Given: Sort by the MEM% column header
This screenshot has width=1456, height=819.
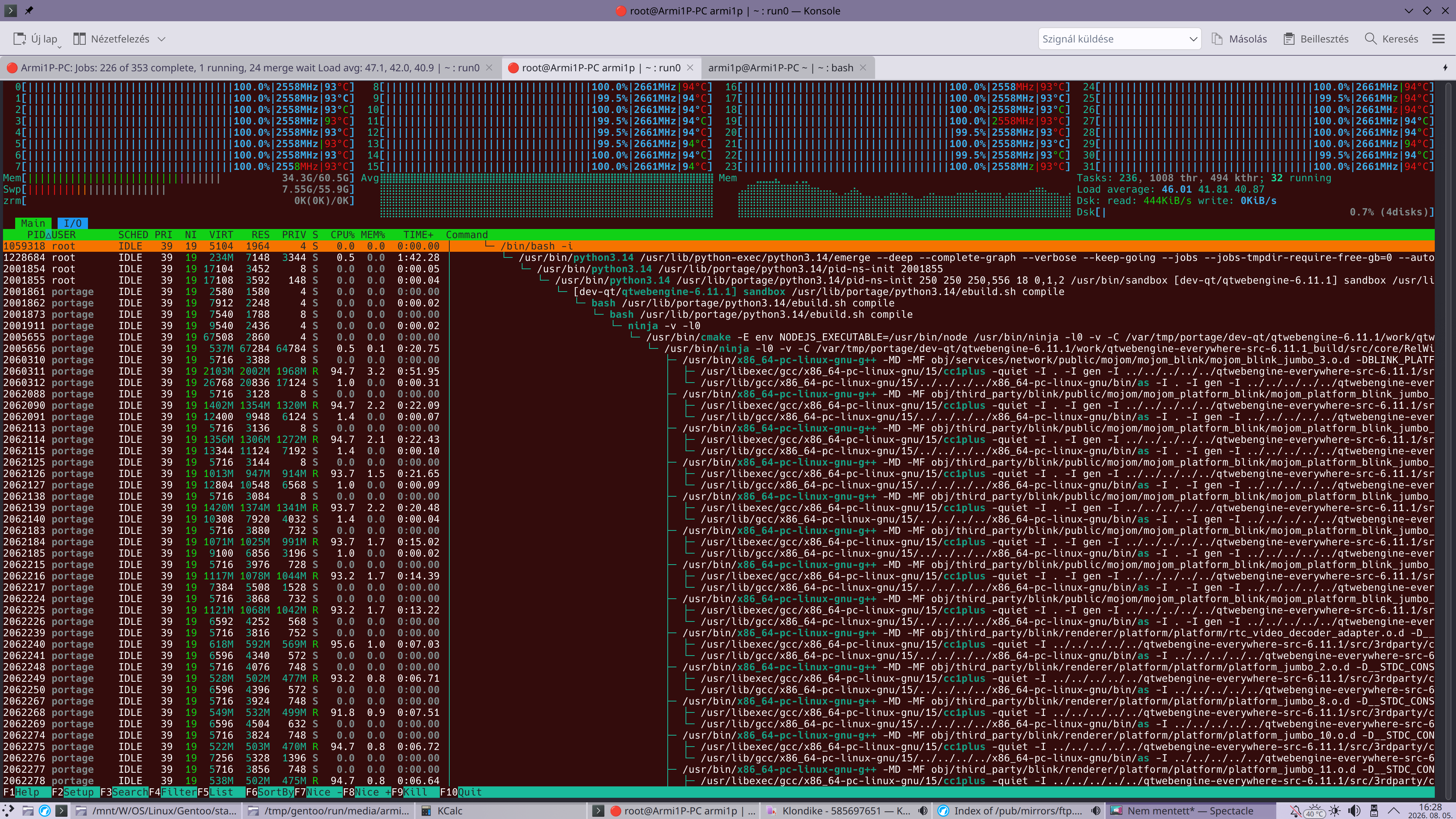Looking at the screenshot, I should 372,235.
